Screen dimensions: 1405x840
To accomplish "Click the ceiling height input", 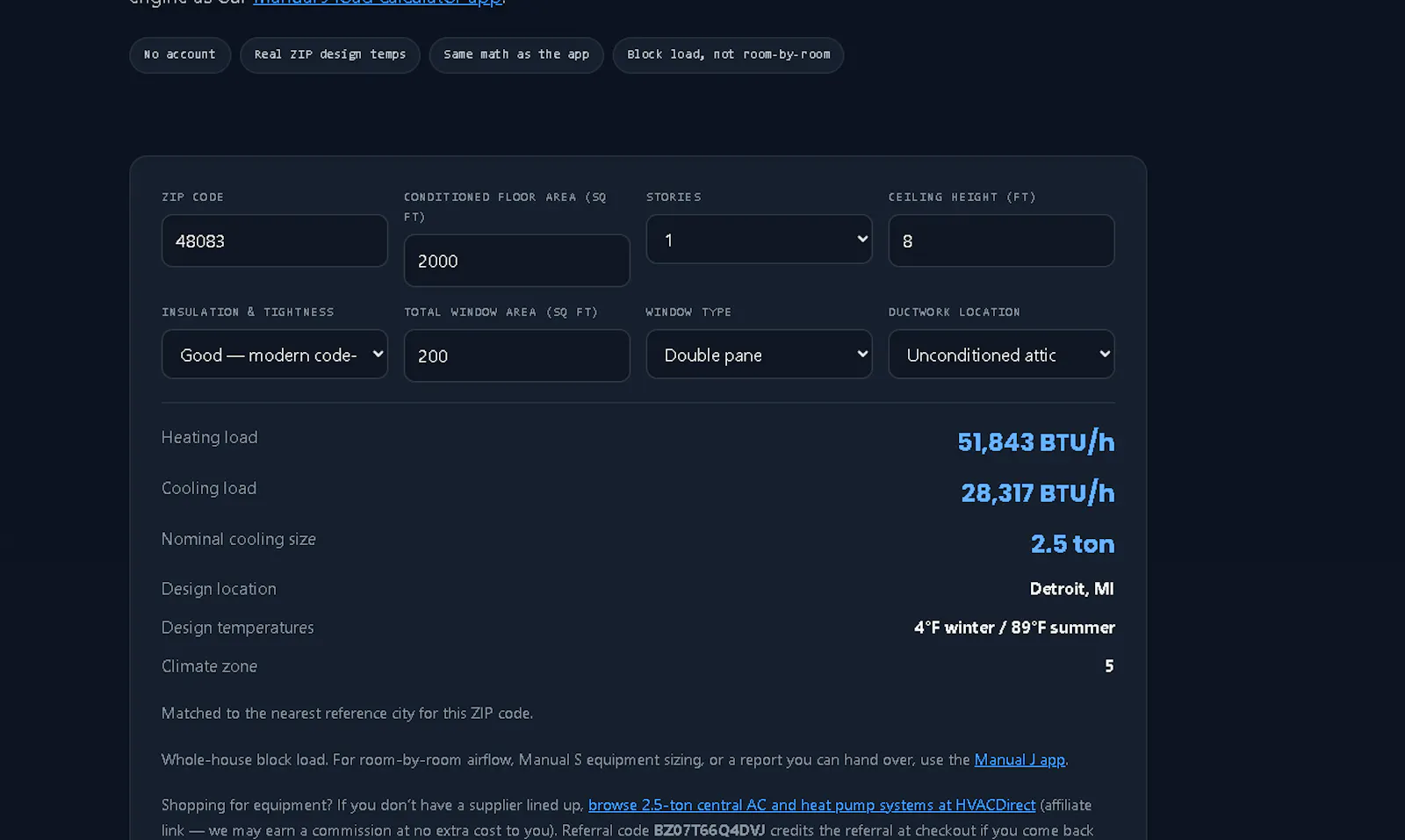I will (1001, 241).
